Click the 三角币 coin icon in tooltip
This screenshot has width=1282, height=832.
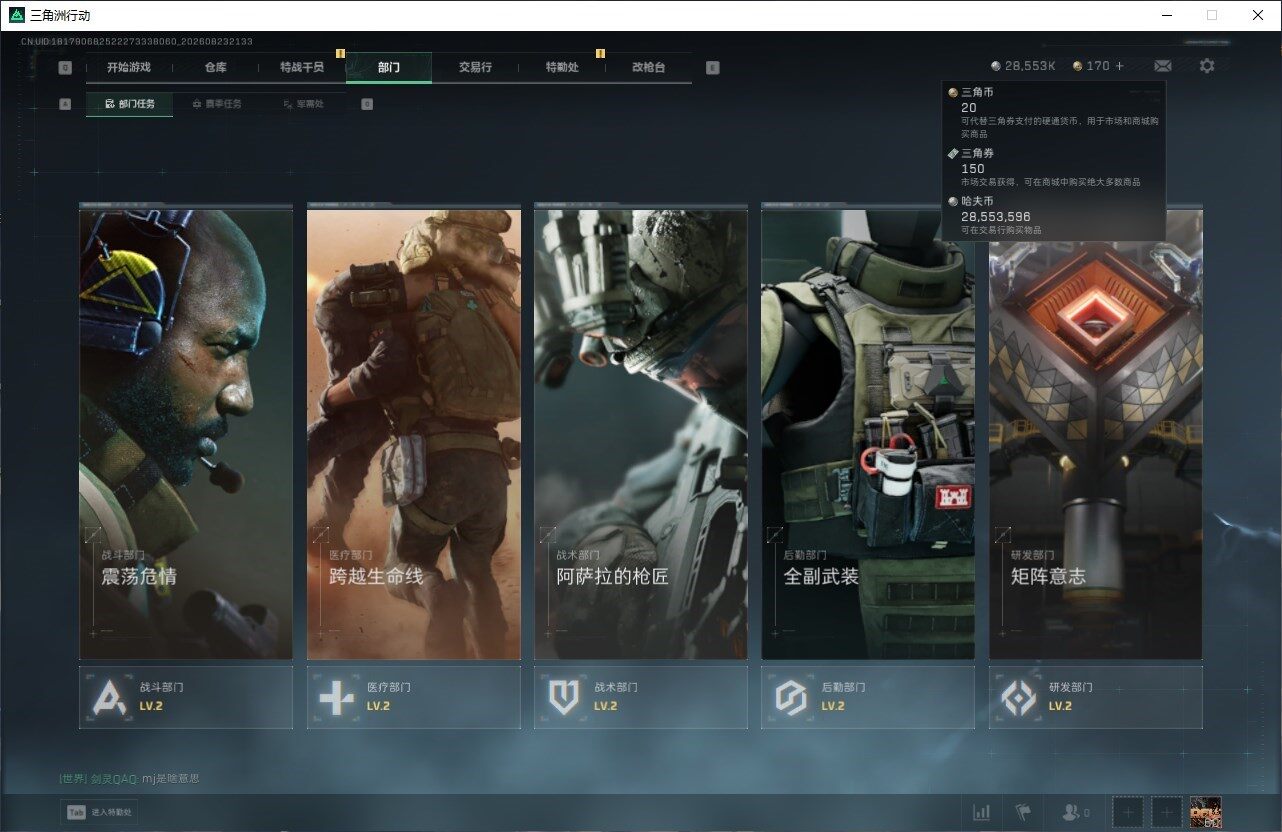(x=953, y=92)
